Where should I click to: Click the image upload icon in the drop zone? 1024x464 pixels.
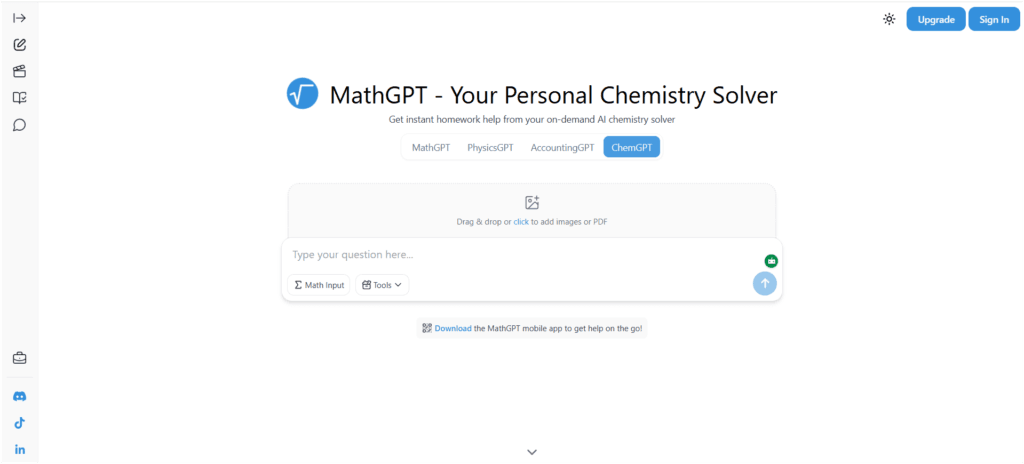[x=532, y=202]
